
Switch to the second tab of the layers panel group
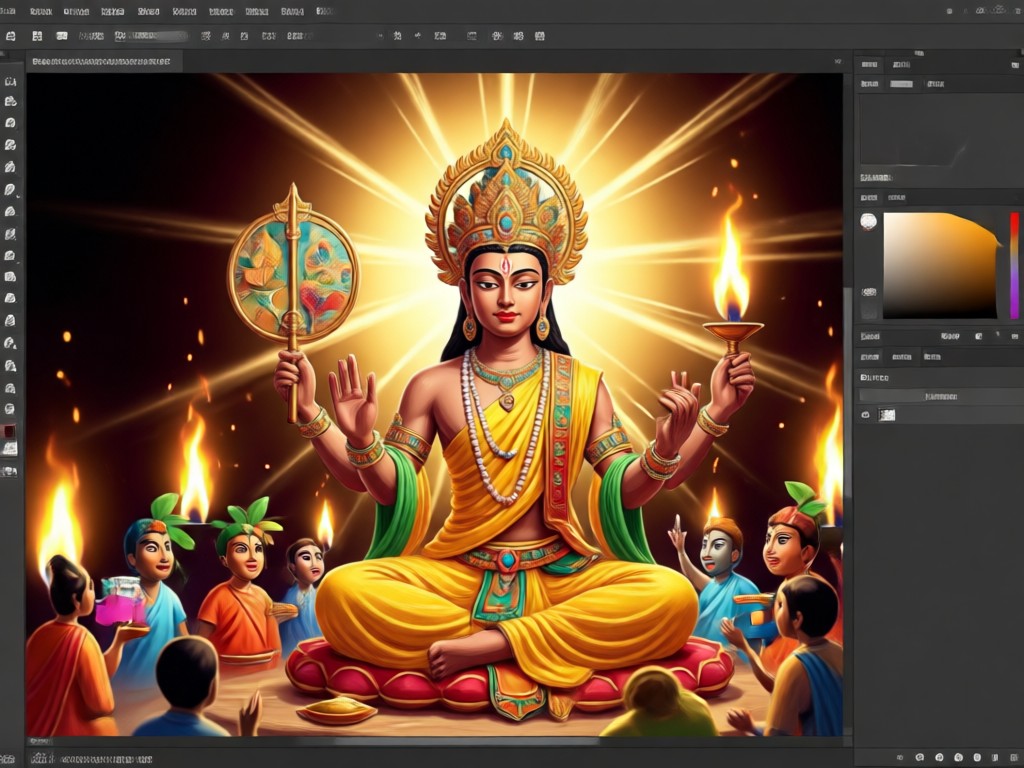tap(901, 357)
